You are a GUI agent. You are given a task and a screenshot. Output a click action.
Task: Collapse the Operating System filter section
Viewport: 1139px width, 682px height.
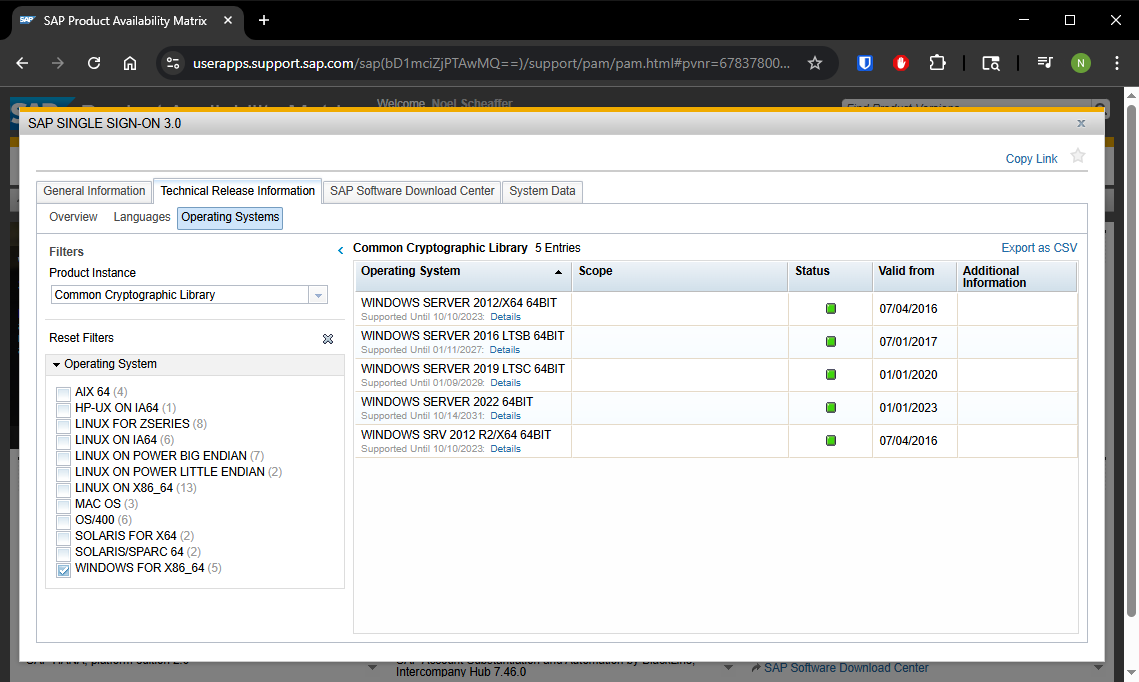(x=57, y=365)
